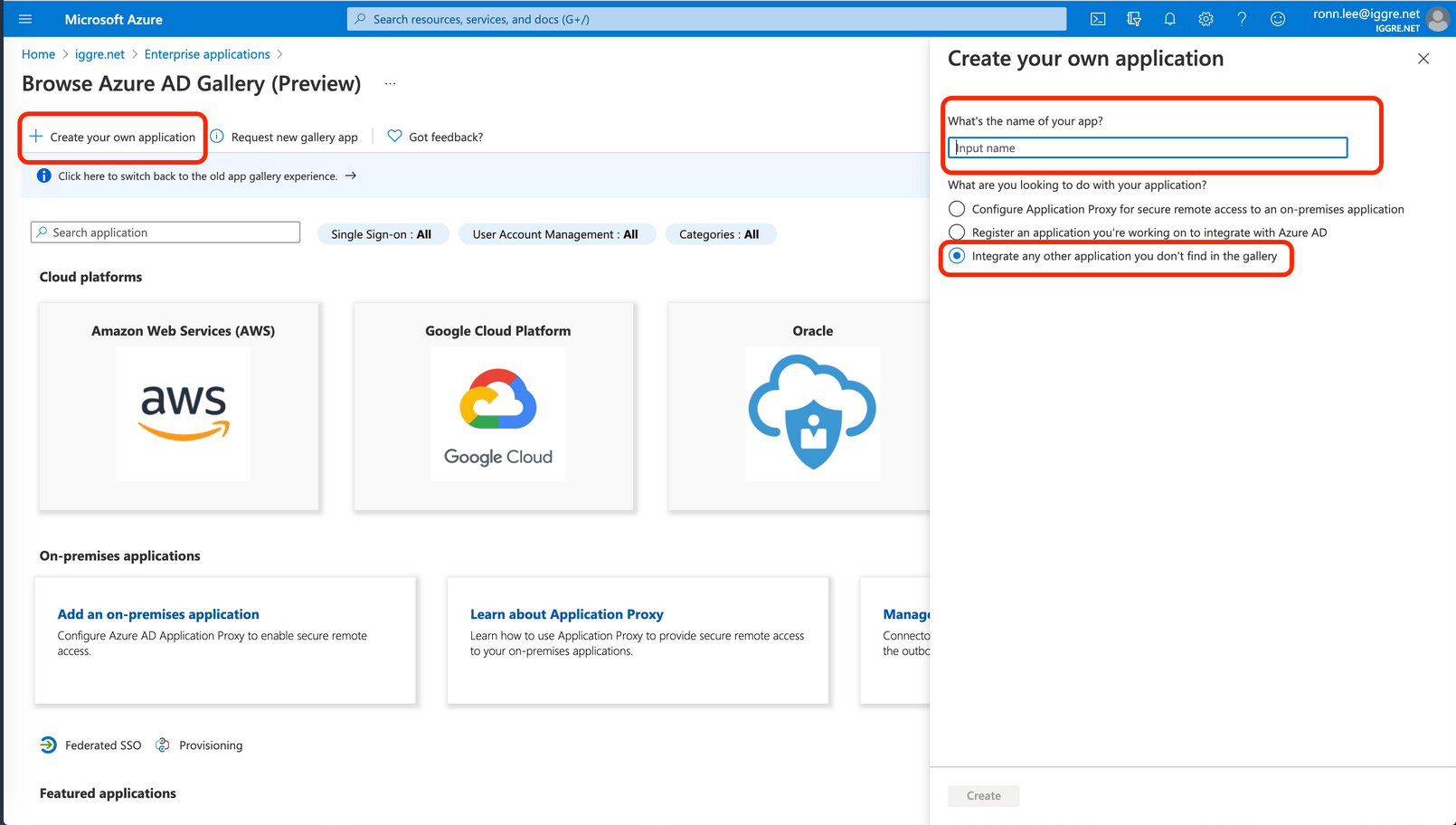The height and width of the screenshot is (825, 1456).
Task: Open the Categories filter pill
Action: 720,234
